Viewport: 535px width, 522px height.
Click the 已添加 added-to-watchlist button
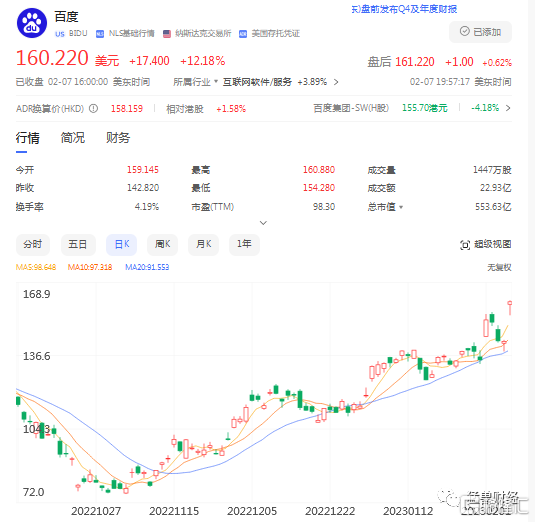click(x=480, y=32)
